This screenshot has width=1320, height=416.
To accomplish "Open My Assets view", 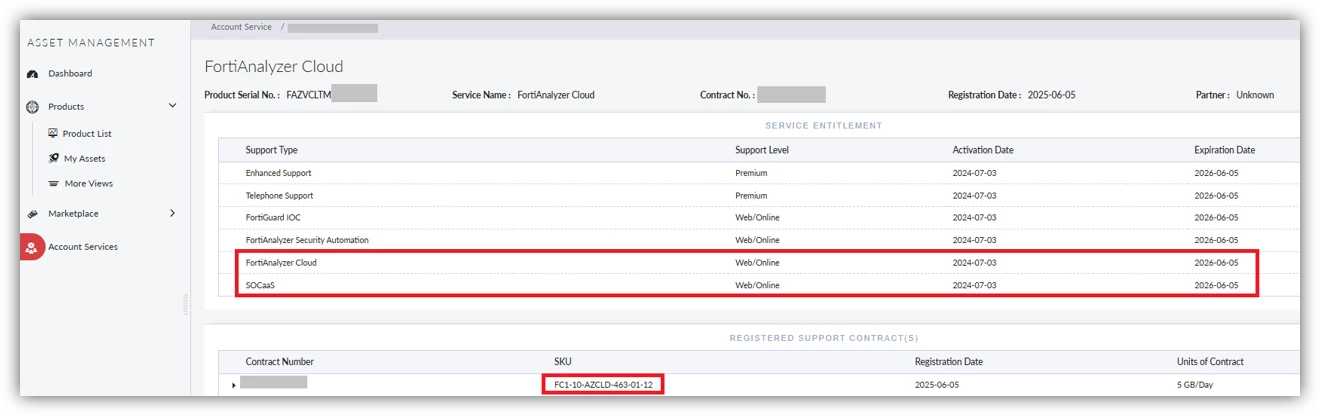I will pos(85,159).
